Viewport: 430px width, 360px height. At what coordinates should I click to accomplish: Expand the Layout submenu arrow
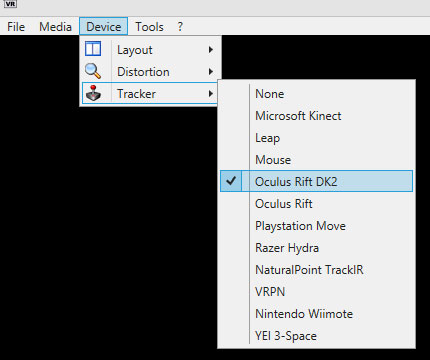(x=210, y=50)
